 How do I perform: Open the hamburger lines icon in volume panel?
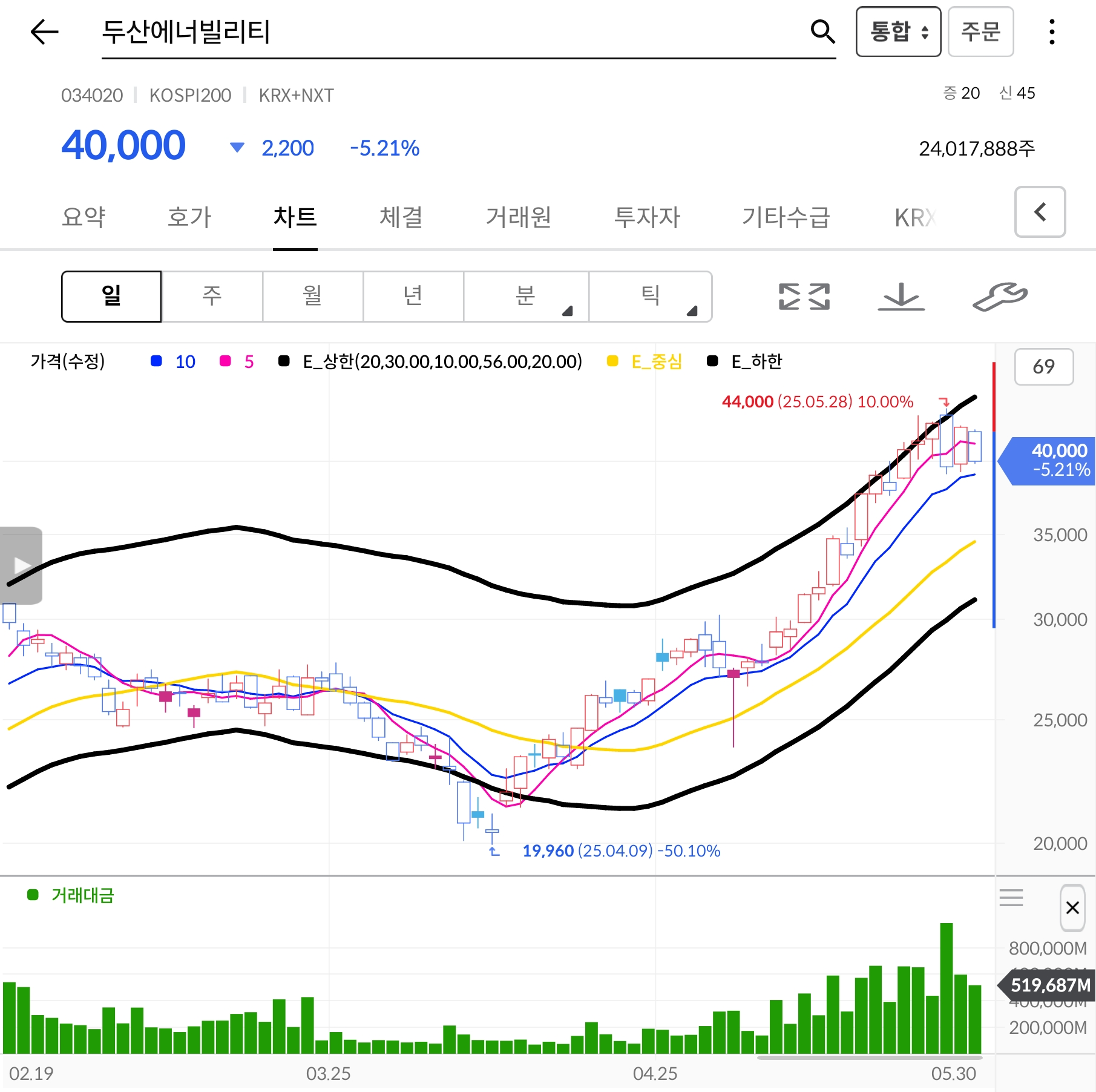tap(1011, 897)
